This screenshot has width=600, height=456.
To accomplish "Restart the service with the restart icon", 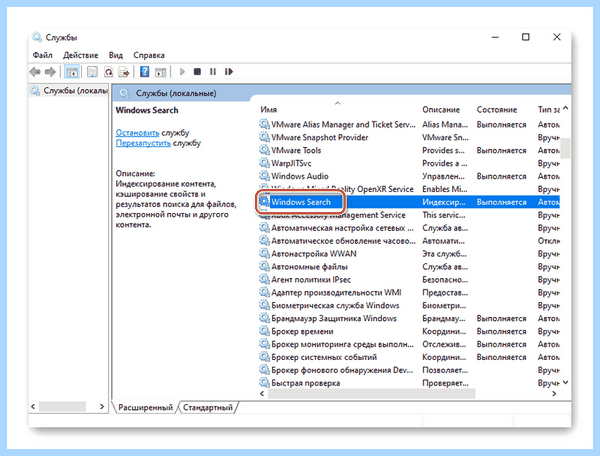I will [229, 72].
